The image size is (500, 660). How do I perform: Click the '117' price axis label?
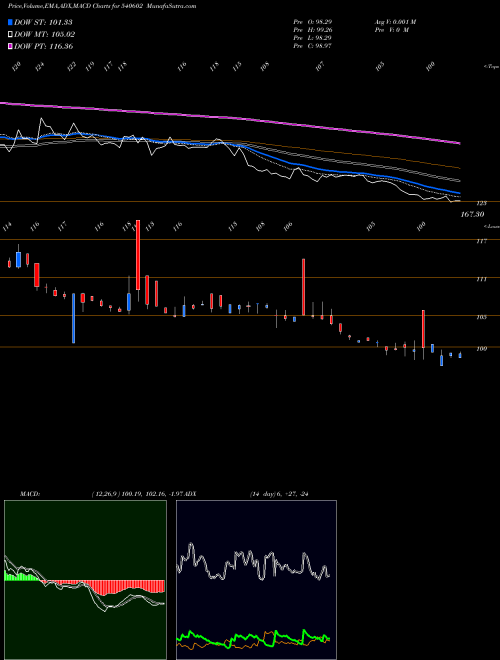coord(482,241)
